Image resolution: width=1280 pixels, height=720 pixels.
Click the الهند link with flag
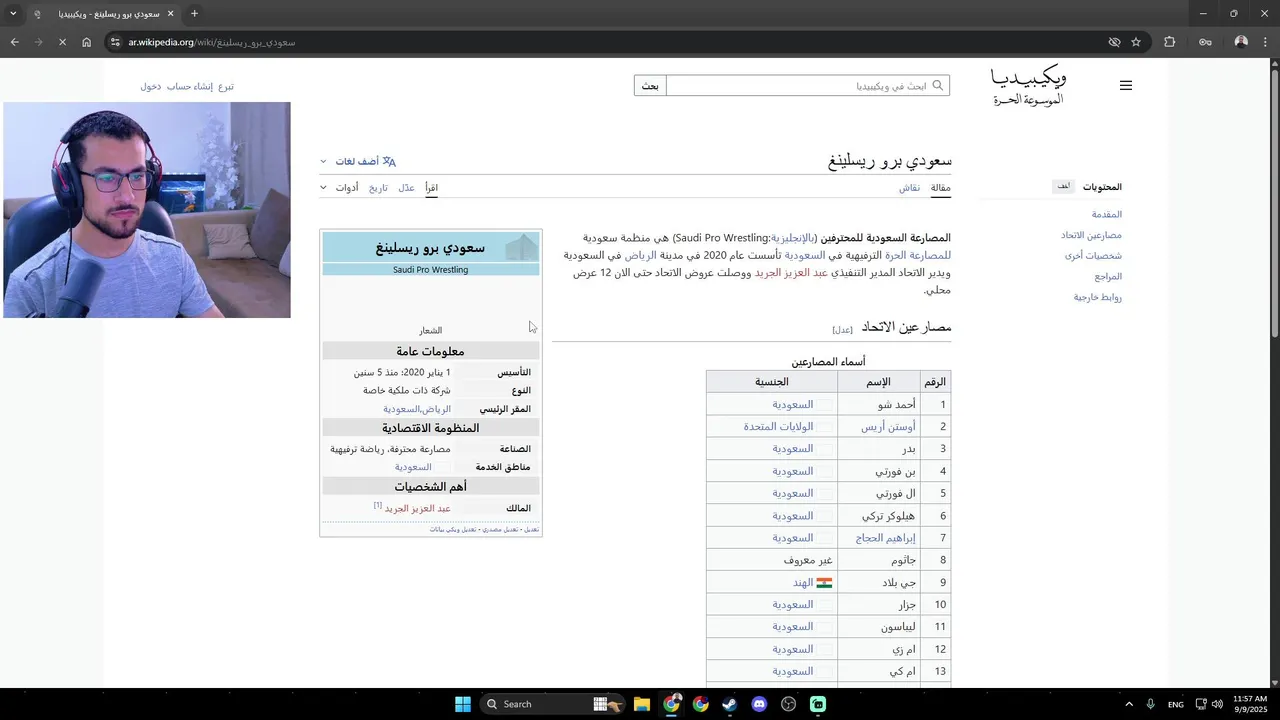pos(803,582)
